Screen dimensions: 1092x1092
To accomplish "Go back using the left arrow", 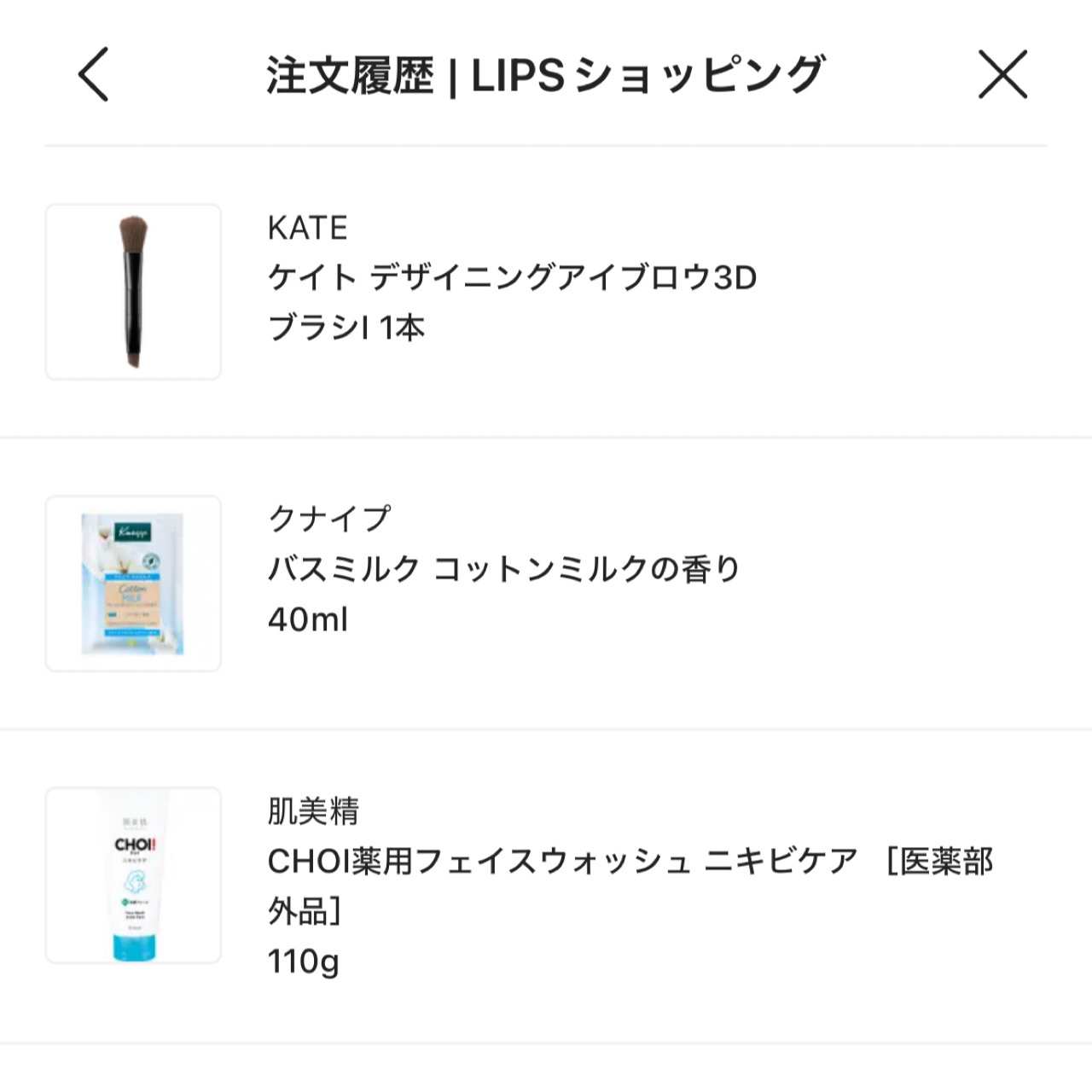I will pyautogui.click(x=94, y=75).
